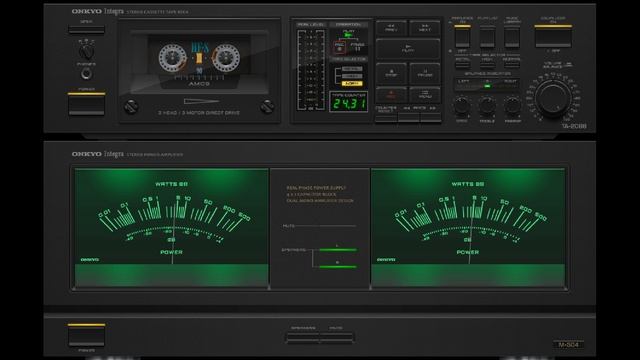Click the large VOLUME knob
Viewport: 640px width, 360px height.
click(x=553, y=98)
